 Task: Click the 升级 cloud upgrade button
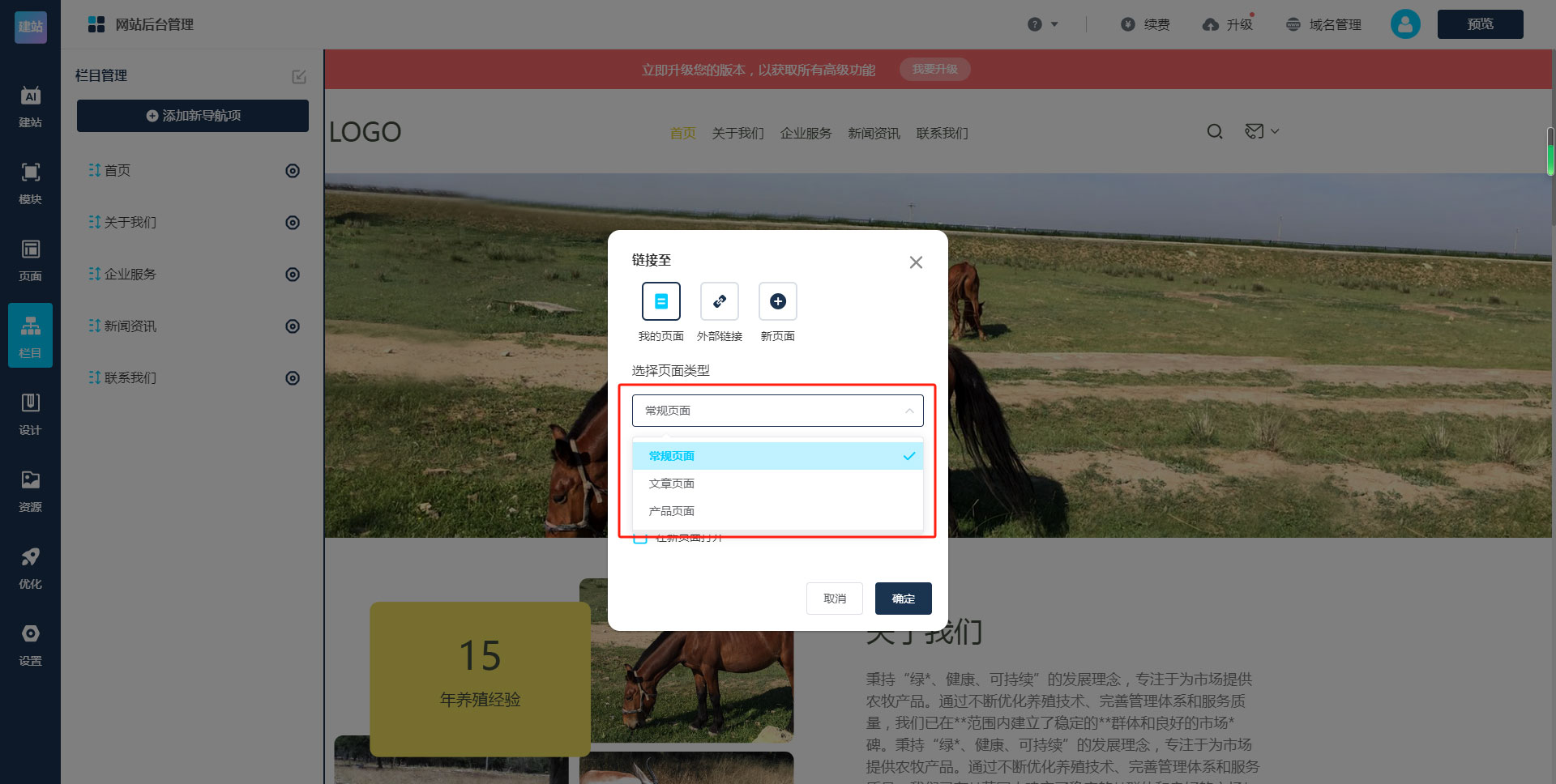point(1228,24)
